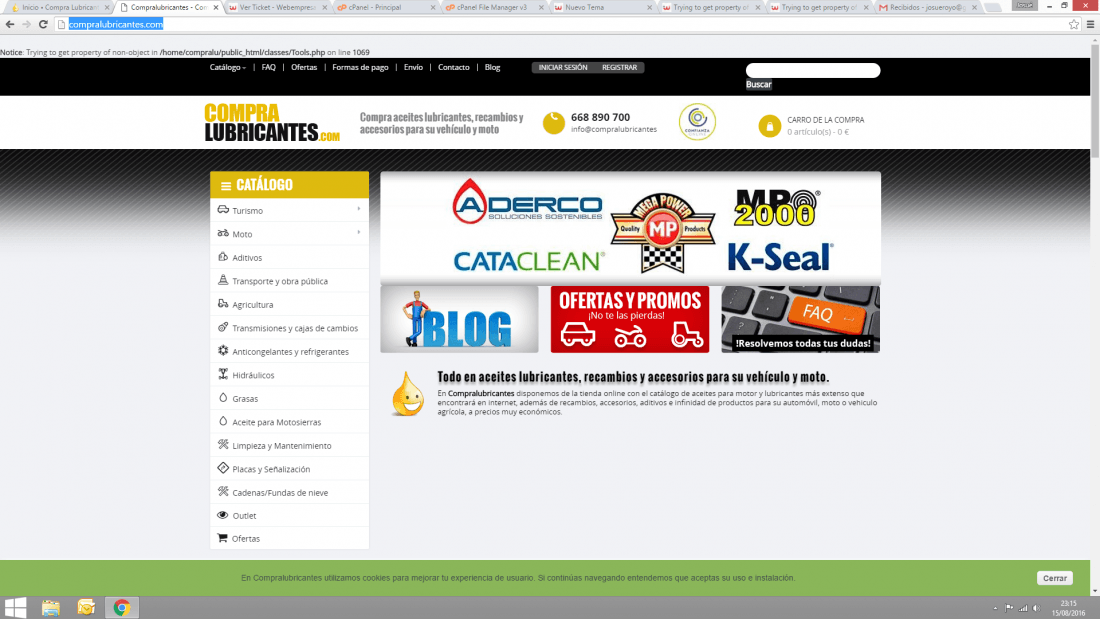Click the Cadenas/Fundas de nieve icon
1100x619 pixels.
point(223,491)
